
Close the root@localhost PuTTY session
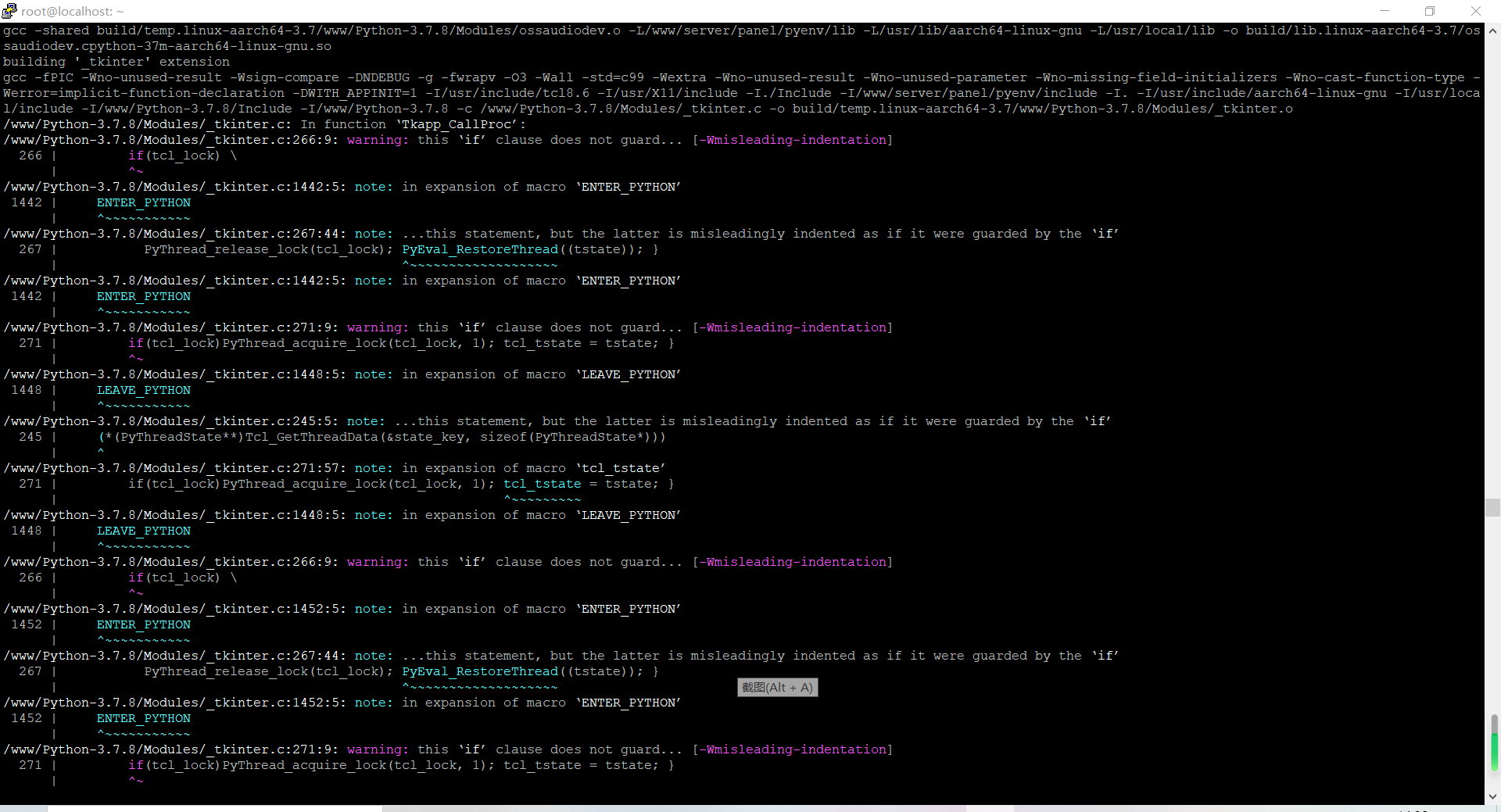coord(1476,11)
